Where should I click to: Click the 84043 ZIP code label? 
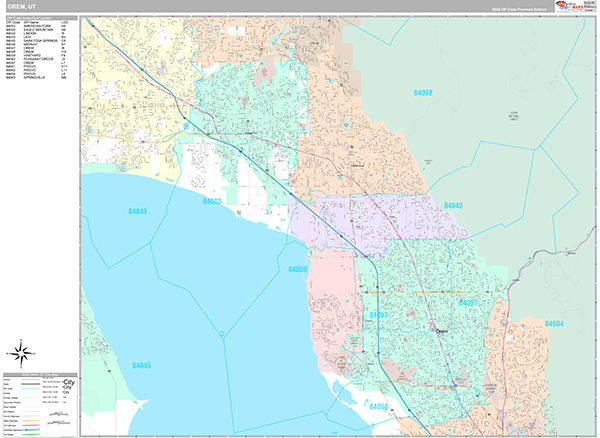point(137,211)
